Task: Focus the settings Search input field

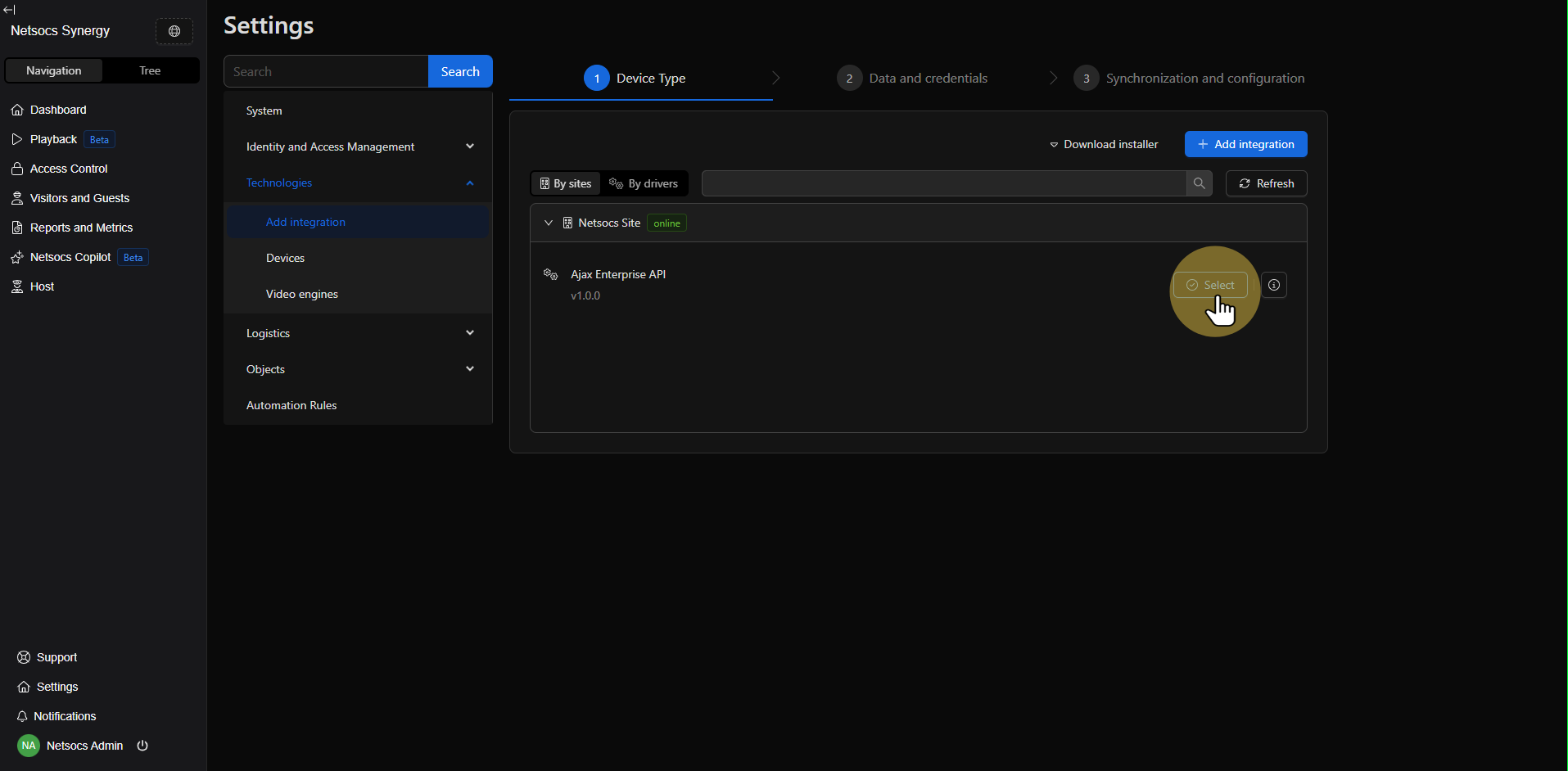Action: 326,71
